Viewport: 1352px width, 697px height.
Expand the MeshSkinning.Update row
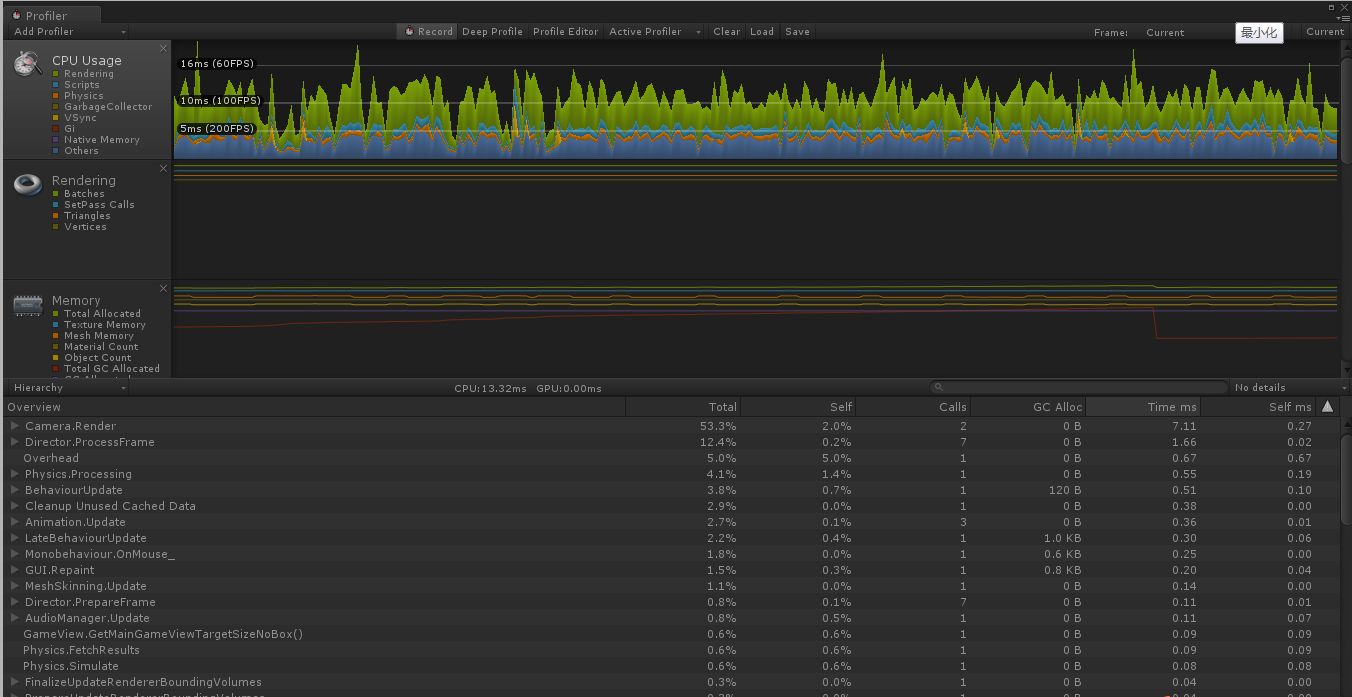(15, 586)
